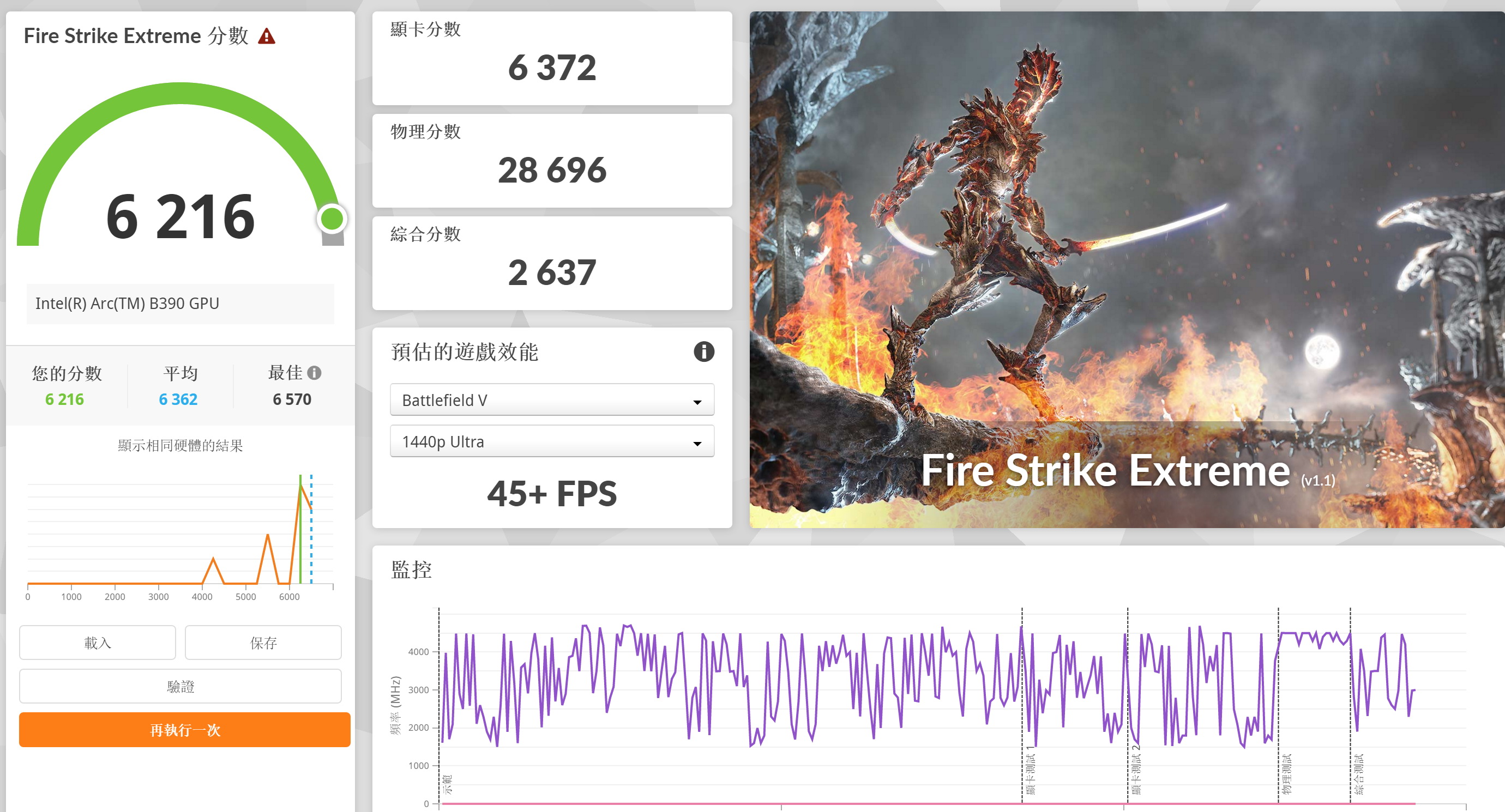This screenshot has height=812, width=1505.
Task: Run benchmark again with orange 再執行一次 button
Action: (x=185, y=730)
